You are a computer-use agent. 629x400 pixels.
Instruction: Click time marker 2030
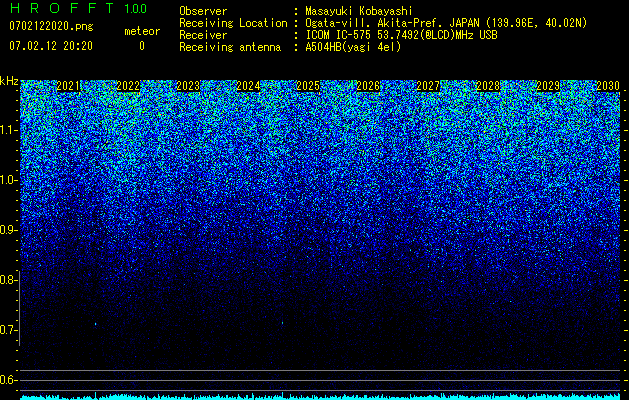[608, 86]
